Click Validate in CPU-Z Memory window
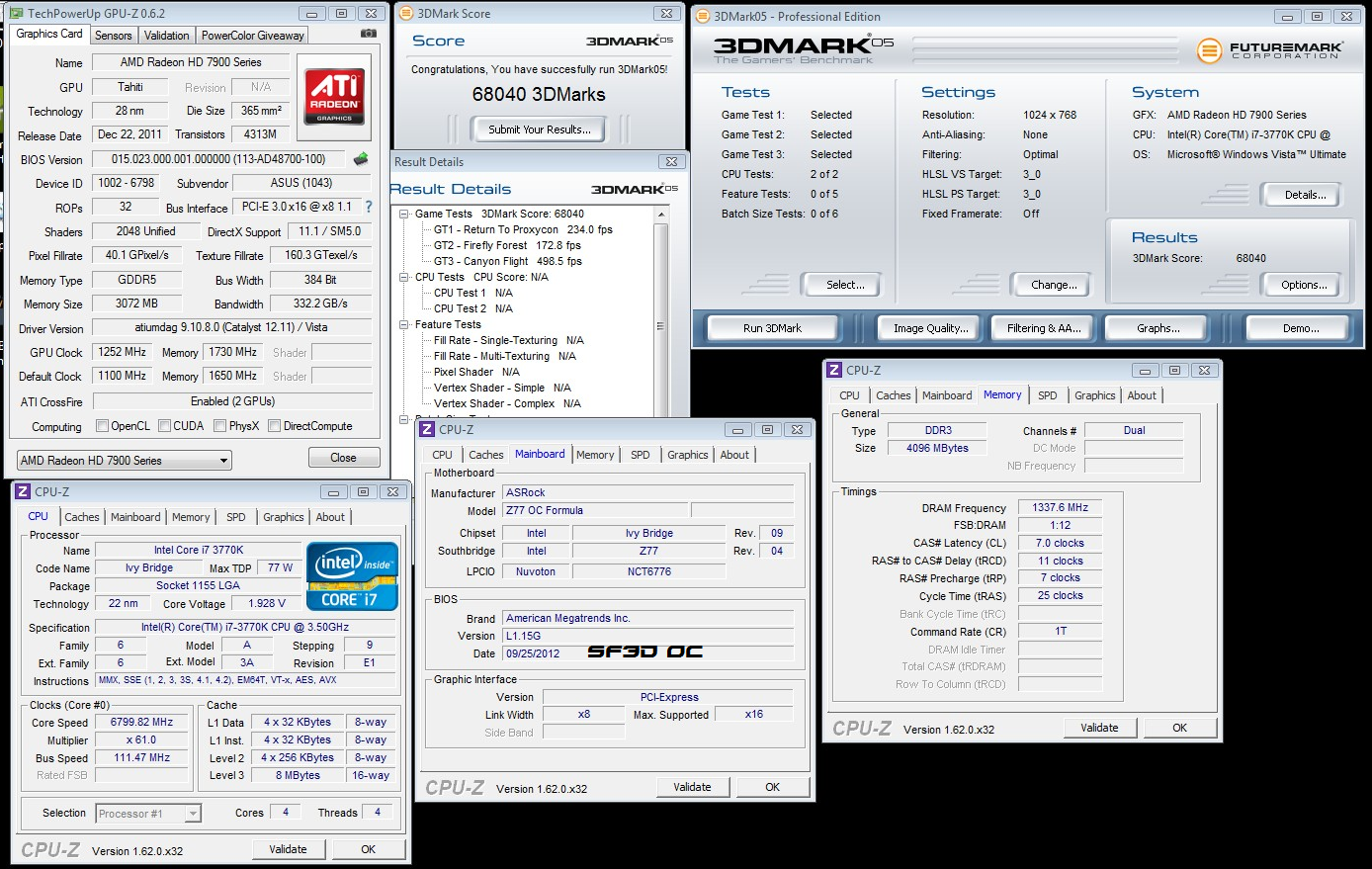 point(1099,728)
